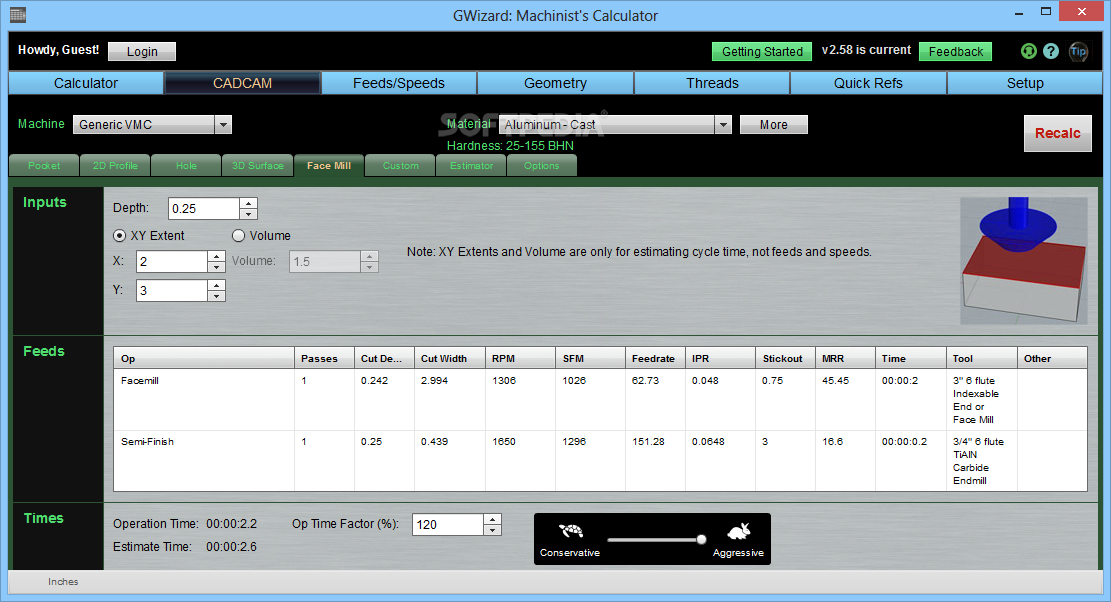
Task: Open the Setup tab
Action: pos(1025,83)
